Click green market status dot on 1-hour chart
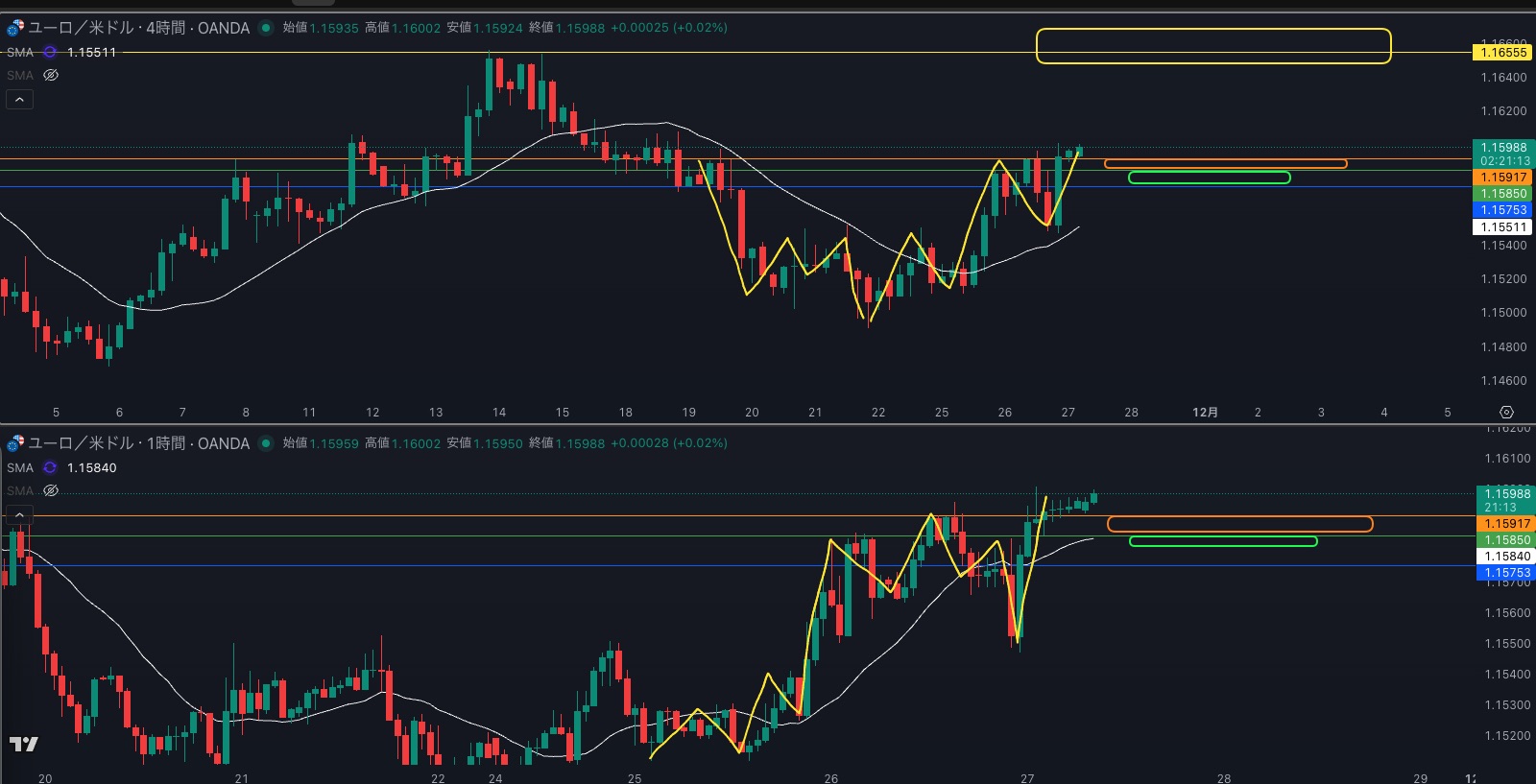This screenshot has width=1536, height=784. pos(266,443)
